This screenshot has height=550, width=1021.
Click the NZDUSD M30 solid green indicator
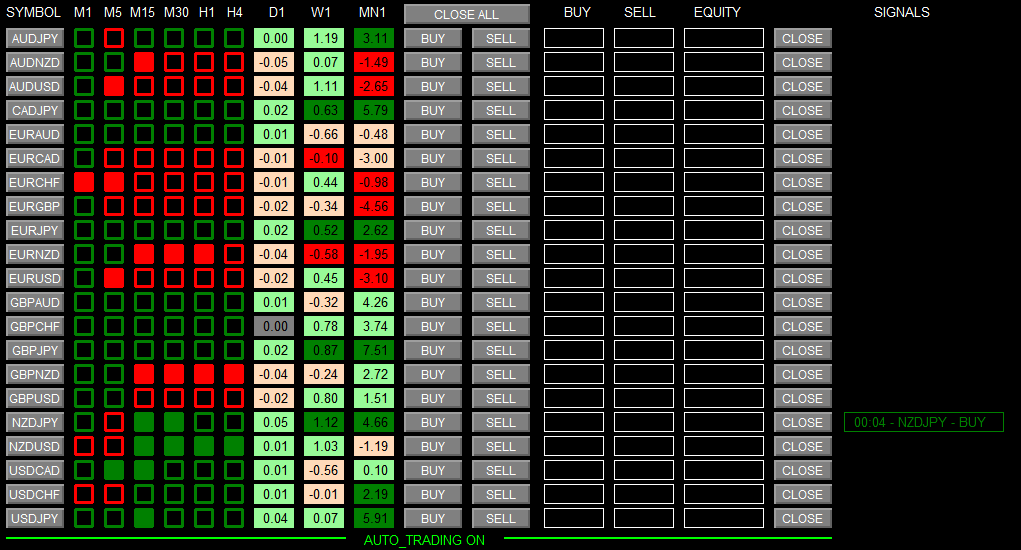pyautogui.click(x=174, y=447)
